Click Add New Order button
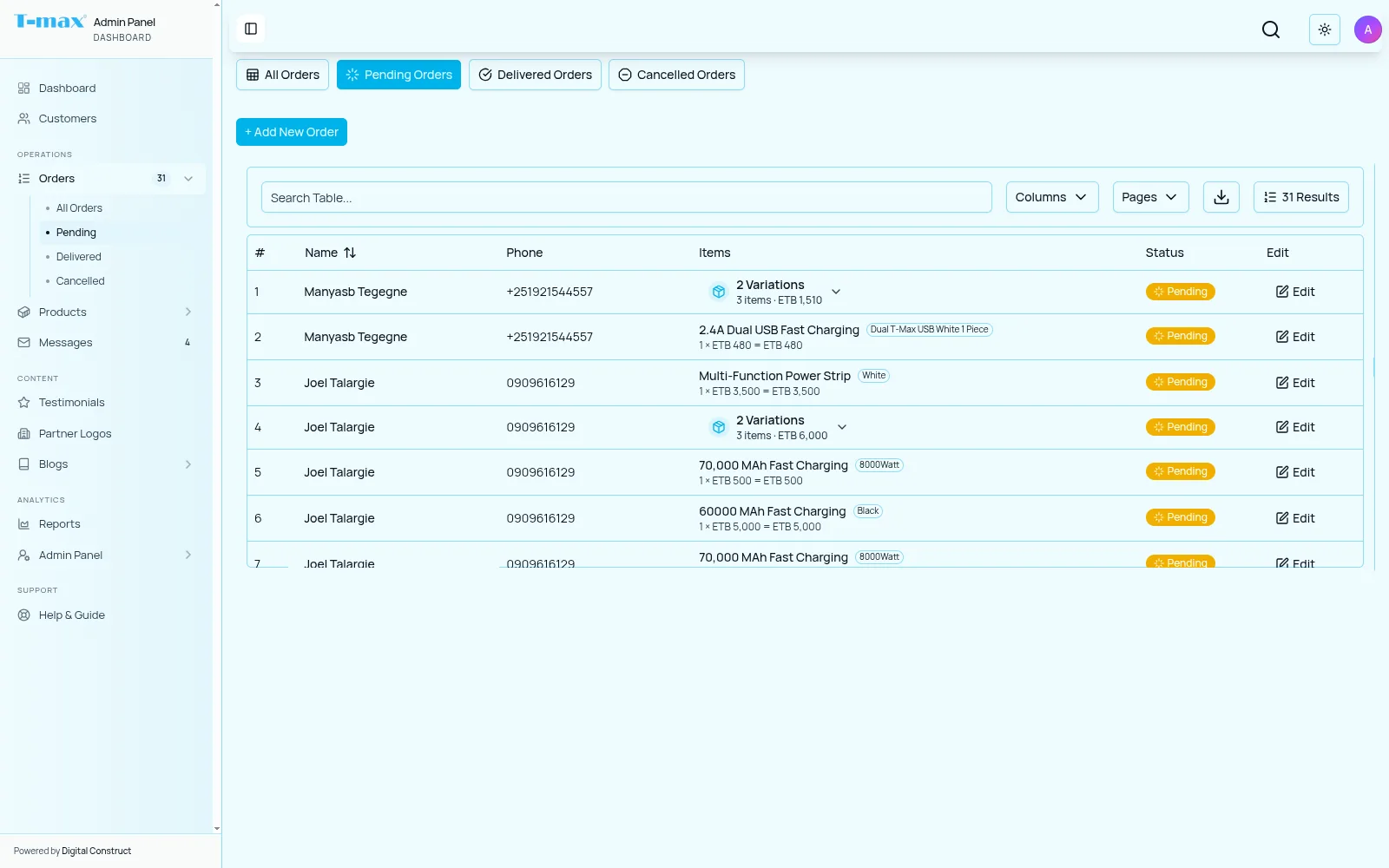This screenshot has width=1389, height=868. coord(292,132)
